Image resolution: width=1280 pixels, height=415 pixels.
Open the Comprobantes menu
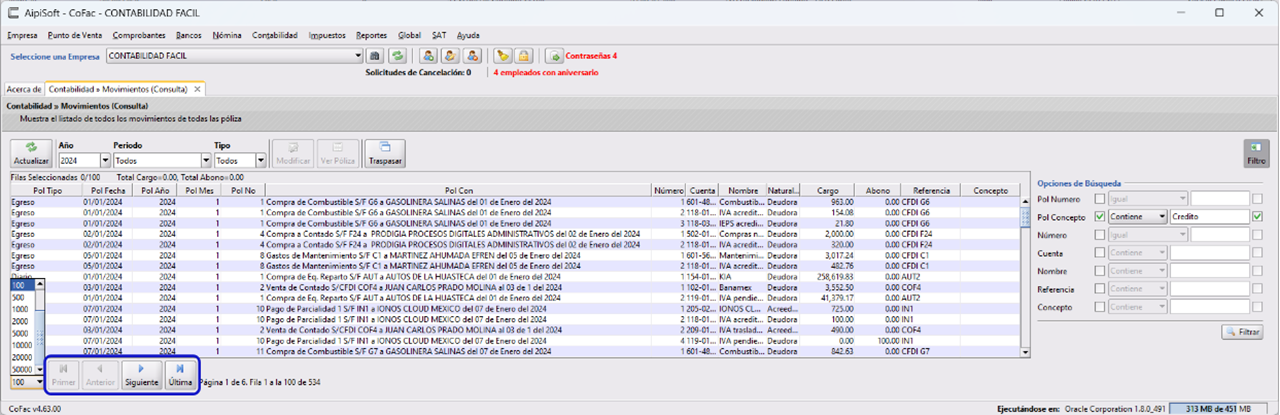click(139, 35)
